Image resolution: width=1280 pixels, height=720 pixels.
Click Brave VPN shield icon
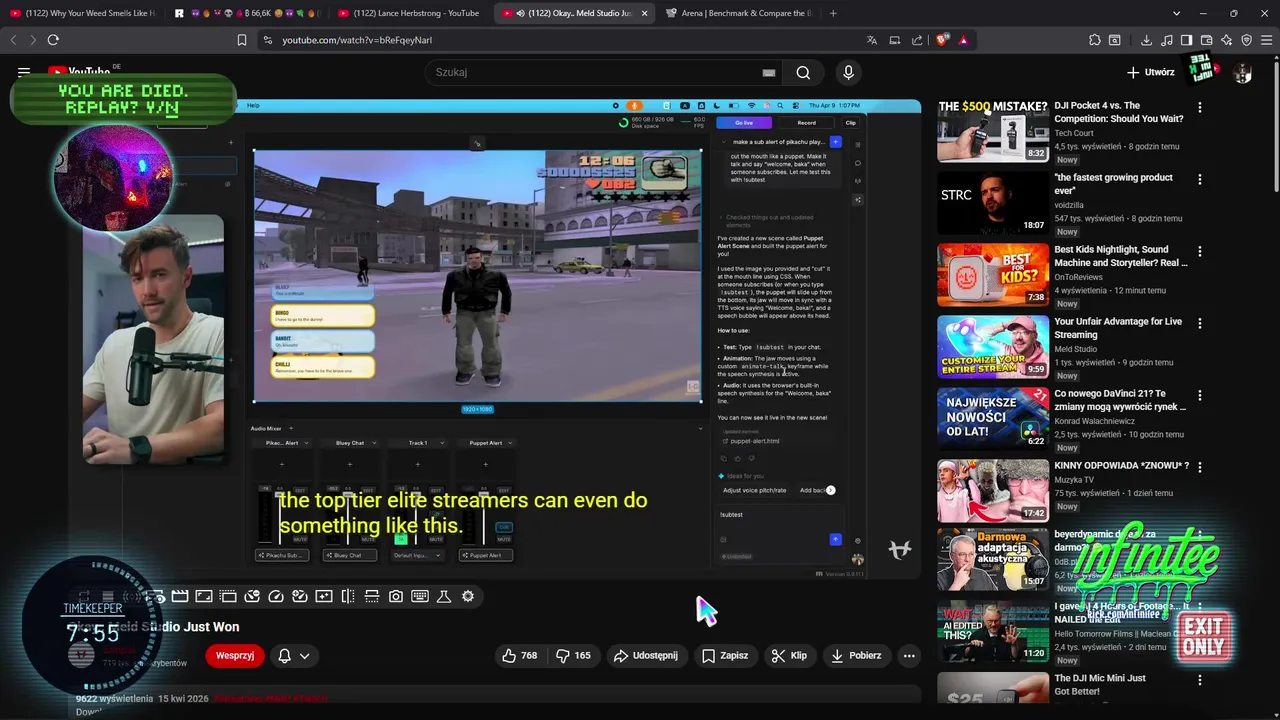(1246, 40)
